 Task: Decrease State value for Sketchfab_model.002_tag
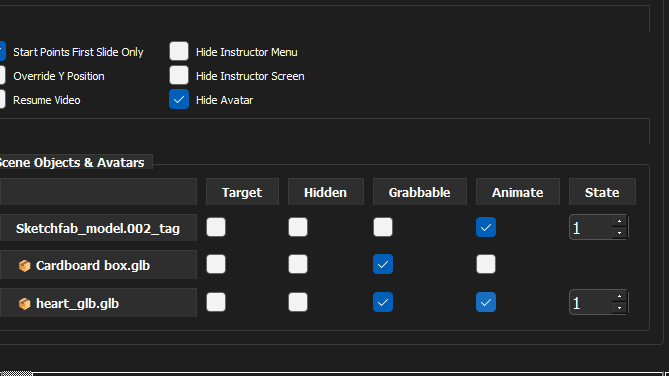620,233
